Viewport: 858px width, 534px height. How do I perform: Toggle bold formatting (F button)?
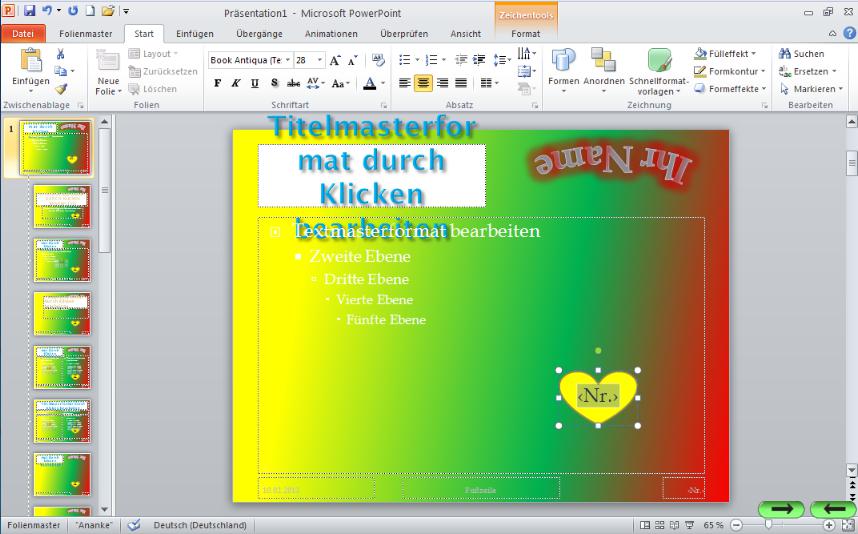tap(218, 83)
